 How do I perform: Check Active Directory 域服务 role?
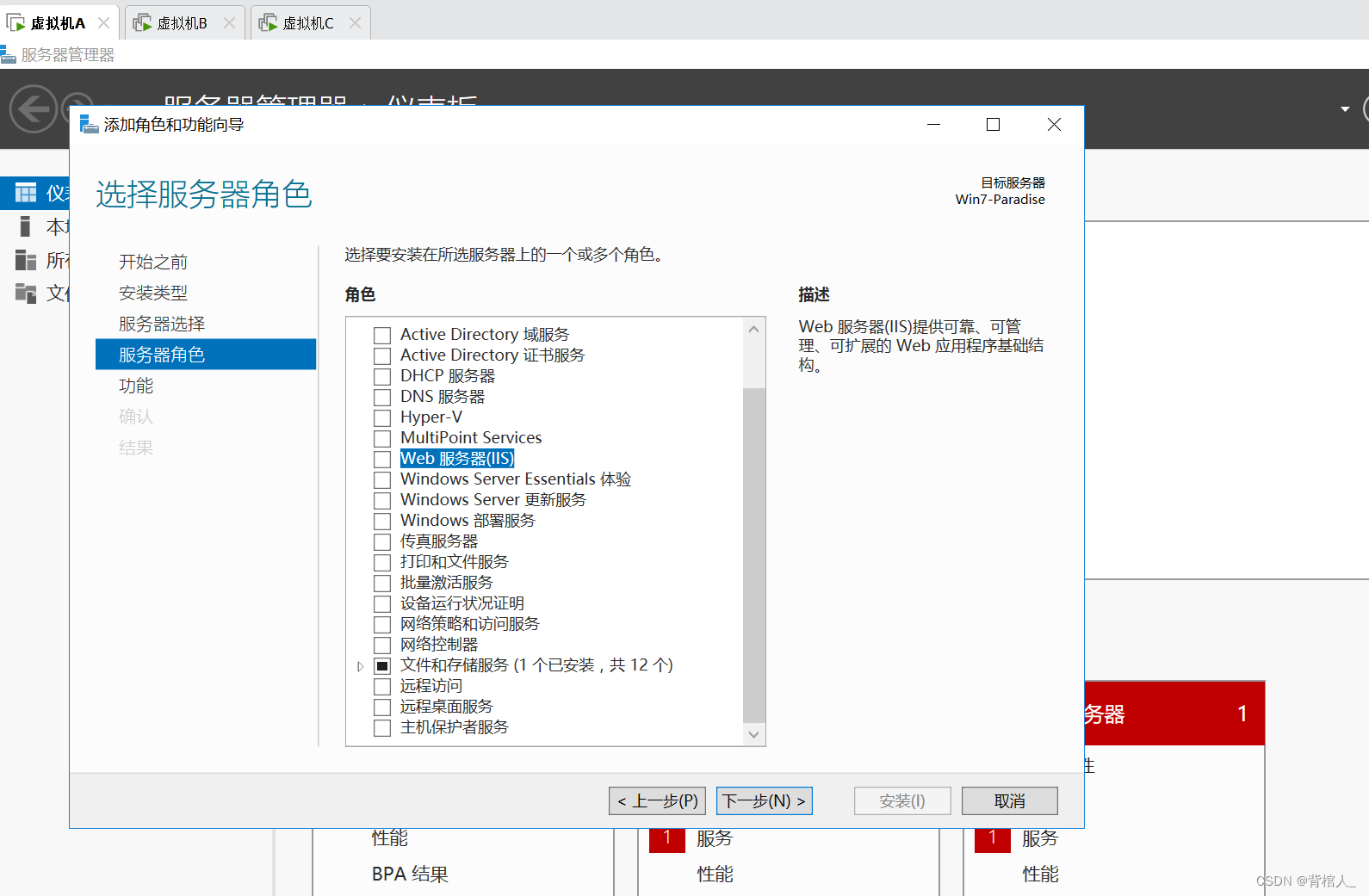(x=382, y=335)
